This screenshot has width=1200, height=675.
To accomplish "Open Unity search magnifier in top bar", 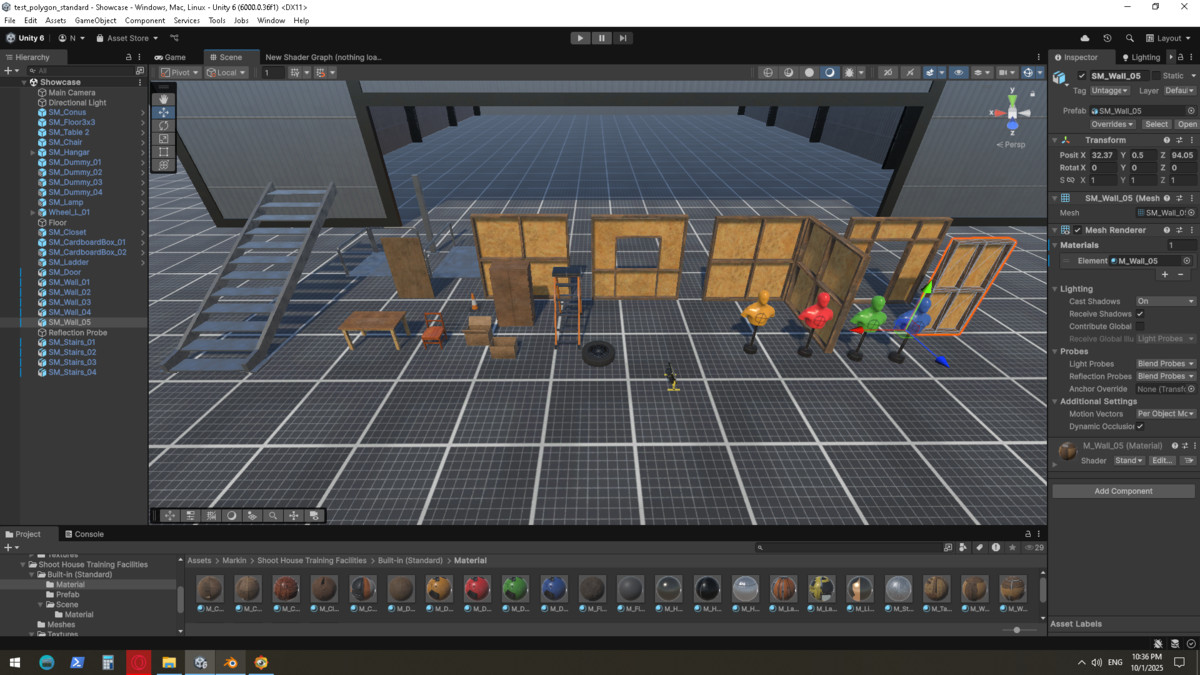I will [x=1129, y=38].
